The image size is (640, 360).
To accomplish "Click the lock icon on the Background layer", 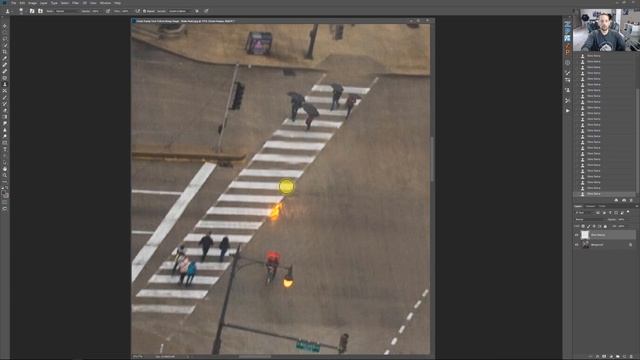I will tap(631, 244).
